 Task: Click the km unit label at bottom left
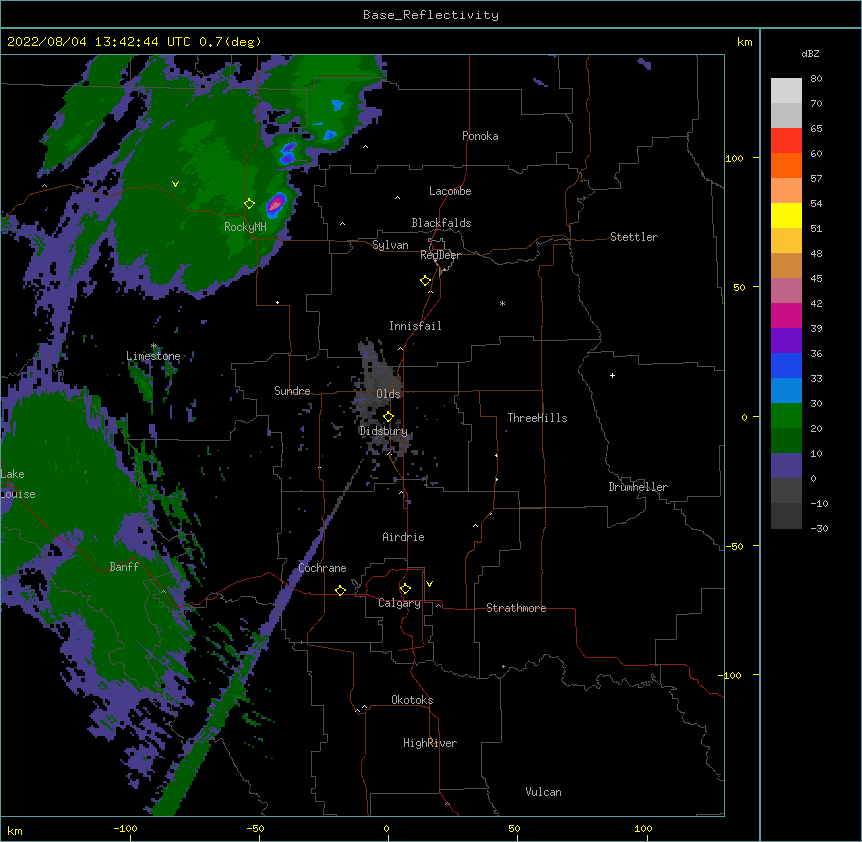pyautogui.click(x=14, y=830)
